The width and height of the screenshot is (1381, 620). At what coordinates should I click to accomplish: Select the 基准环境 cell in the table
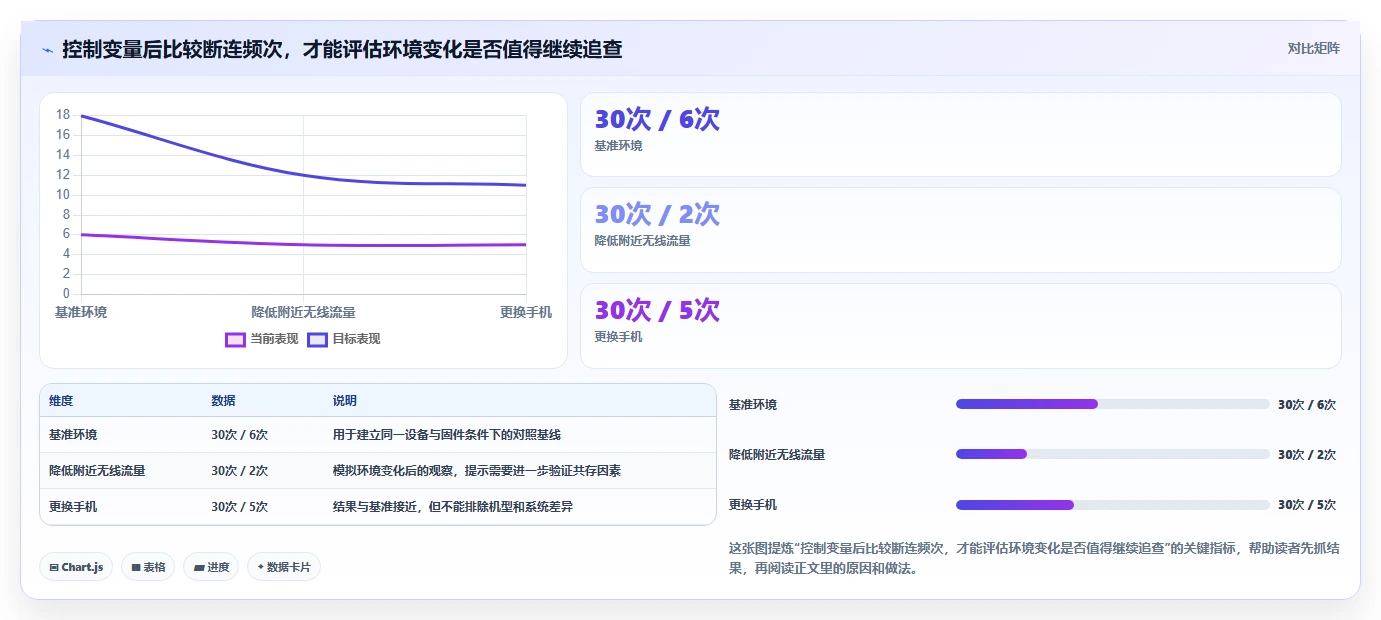coord(73,435)
